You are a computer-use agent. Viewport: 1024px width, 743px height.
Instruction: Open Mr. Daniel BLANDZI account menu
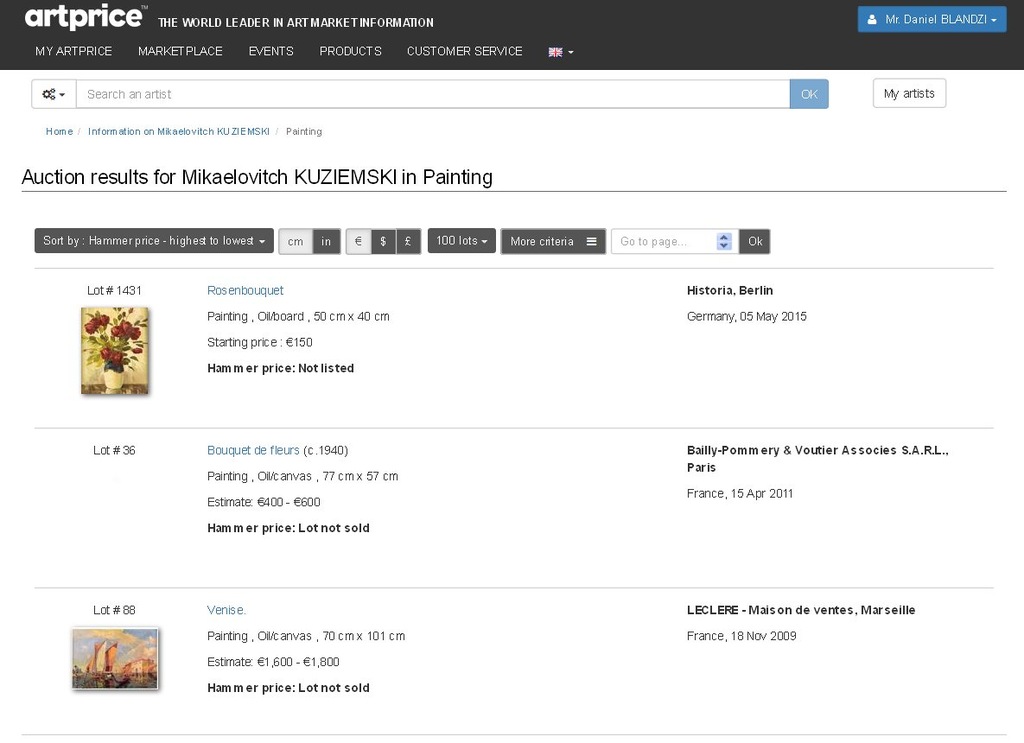coord(932,20)
